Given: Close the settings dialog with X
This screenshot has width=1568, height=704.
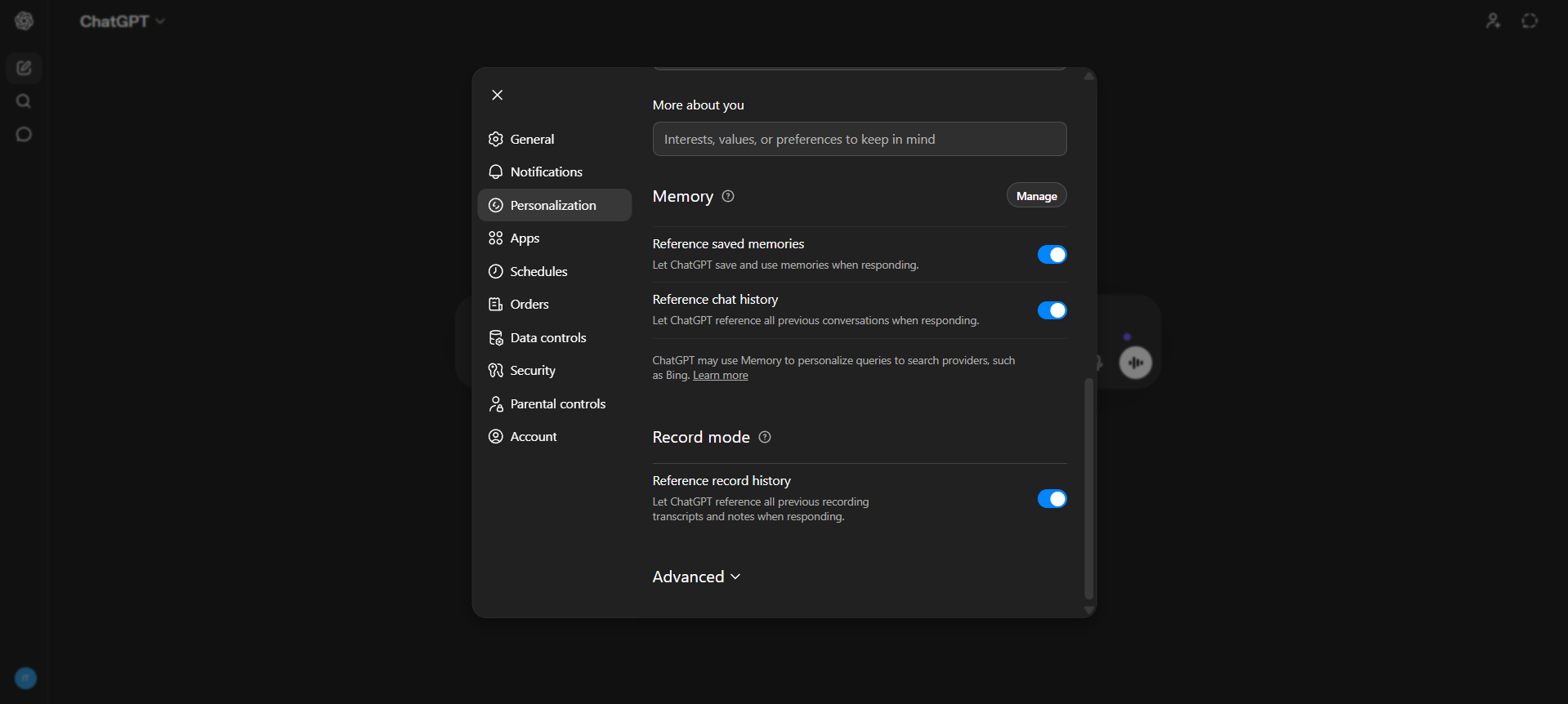Looking at the screenshot, I should point(497,95).
